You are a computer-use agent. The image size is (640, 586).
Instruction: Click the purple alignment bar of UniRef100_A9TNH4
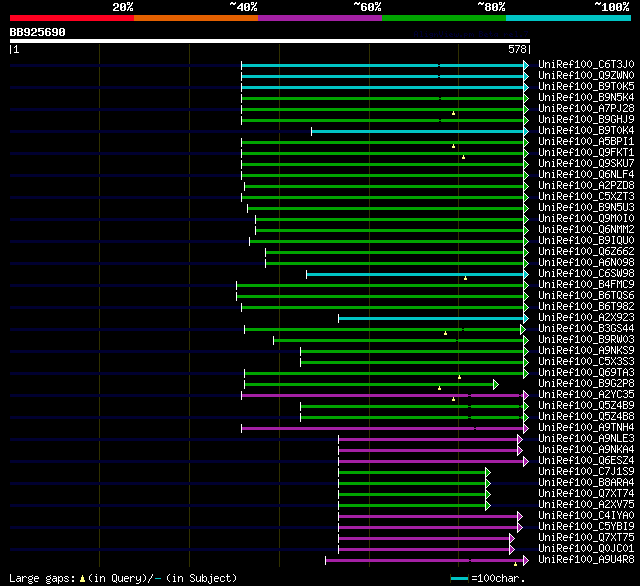tap(382, 428)
